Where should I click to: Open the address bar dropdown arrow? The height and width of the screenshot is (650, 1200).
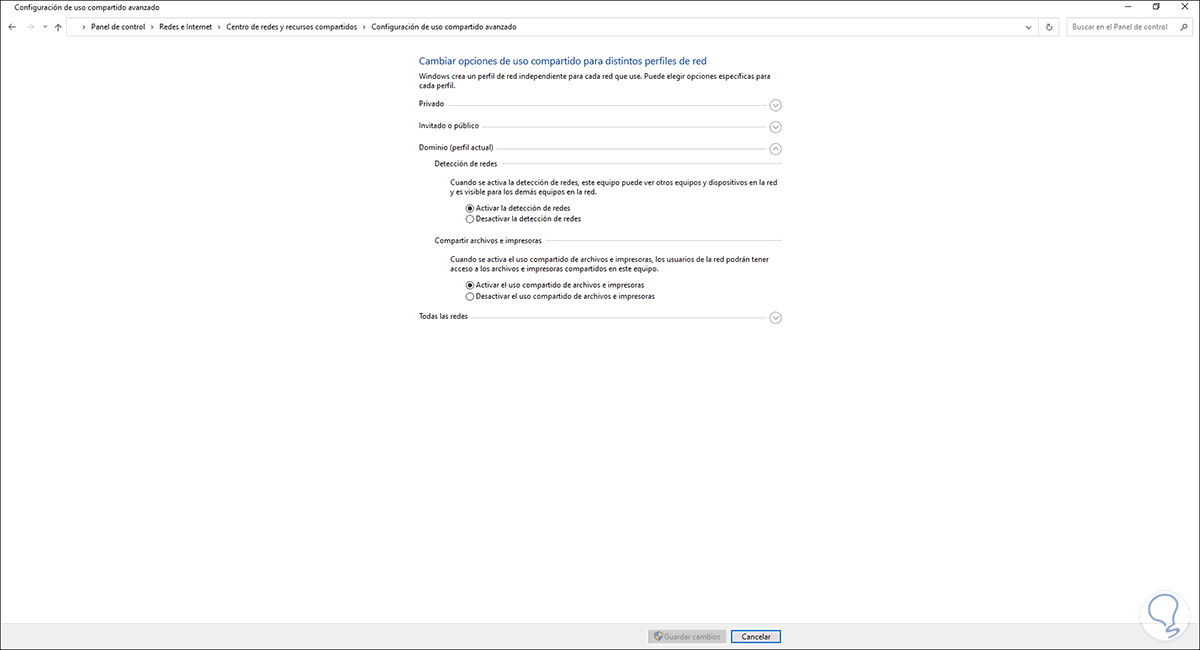coord(1027,27)
